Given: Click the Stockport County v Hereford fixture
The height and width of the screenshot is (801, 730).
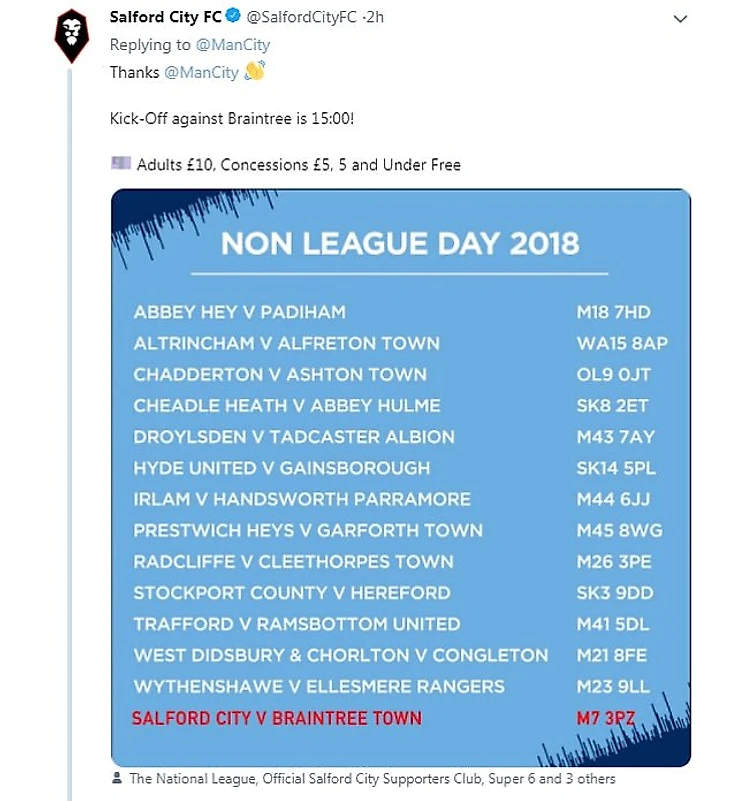Looking at the screenshot, I should click(x=292, y=593).
